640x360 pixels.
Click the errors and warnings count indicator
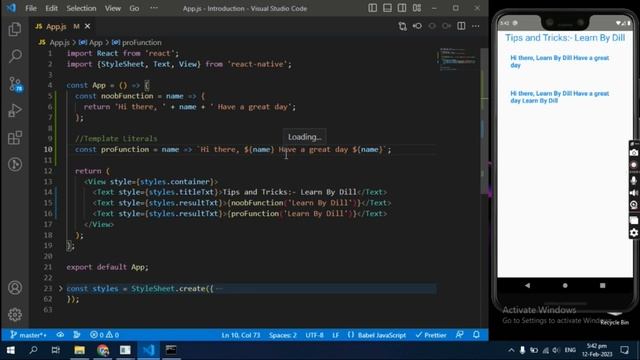pyautogui.click(x=104, y=335)
